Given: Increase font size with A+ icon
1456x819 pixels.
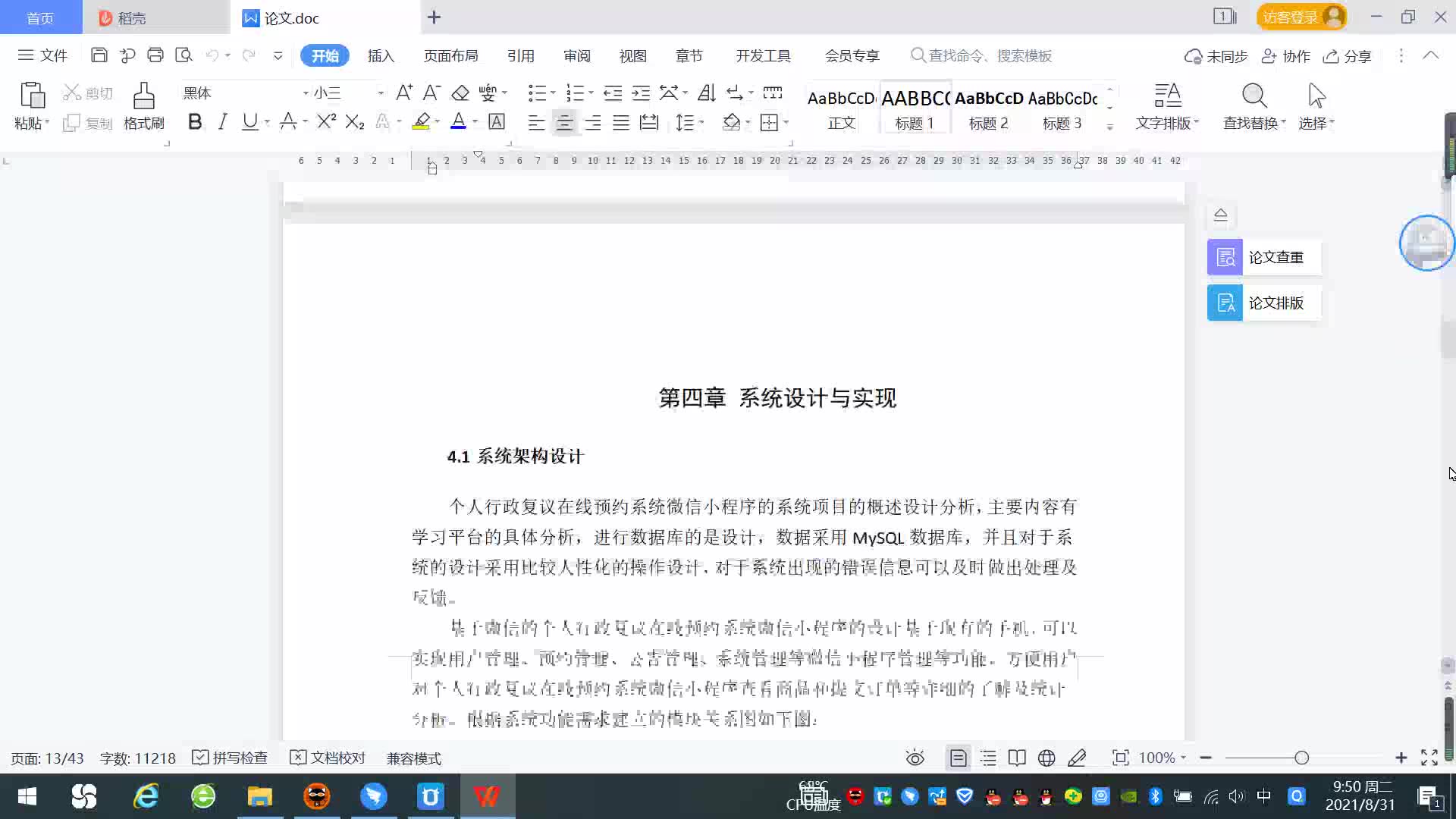Looking at the screenshot, I should coord(404,93).
